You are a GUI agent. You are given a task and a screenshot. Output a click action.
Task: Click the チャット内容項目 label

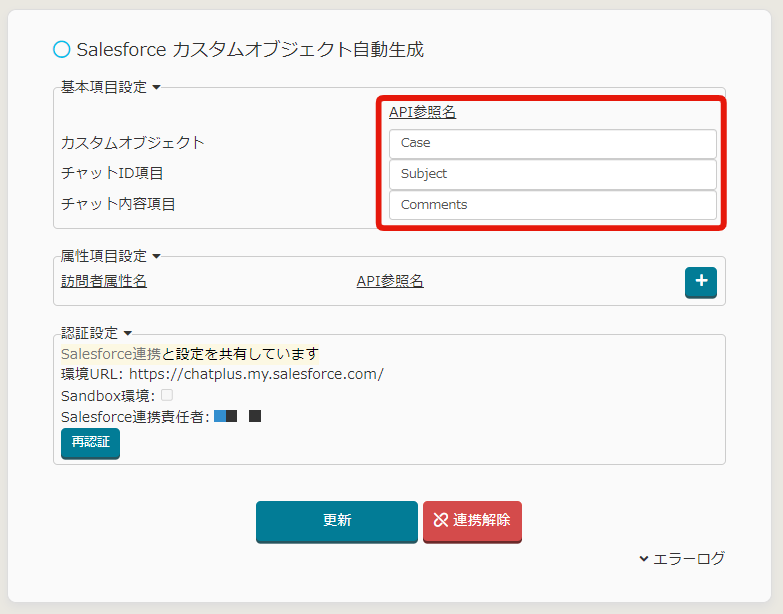[x=118, y=204]
